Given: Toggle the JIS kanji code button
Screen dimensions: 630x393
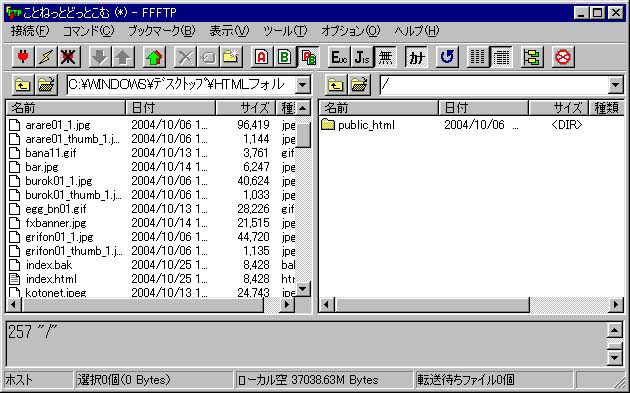Looking at the screenshot, I should tap(362, 57).
